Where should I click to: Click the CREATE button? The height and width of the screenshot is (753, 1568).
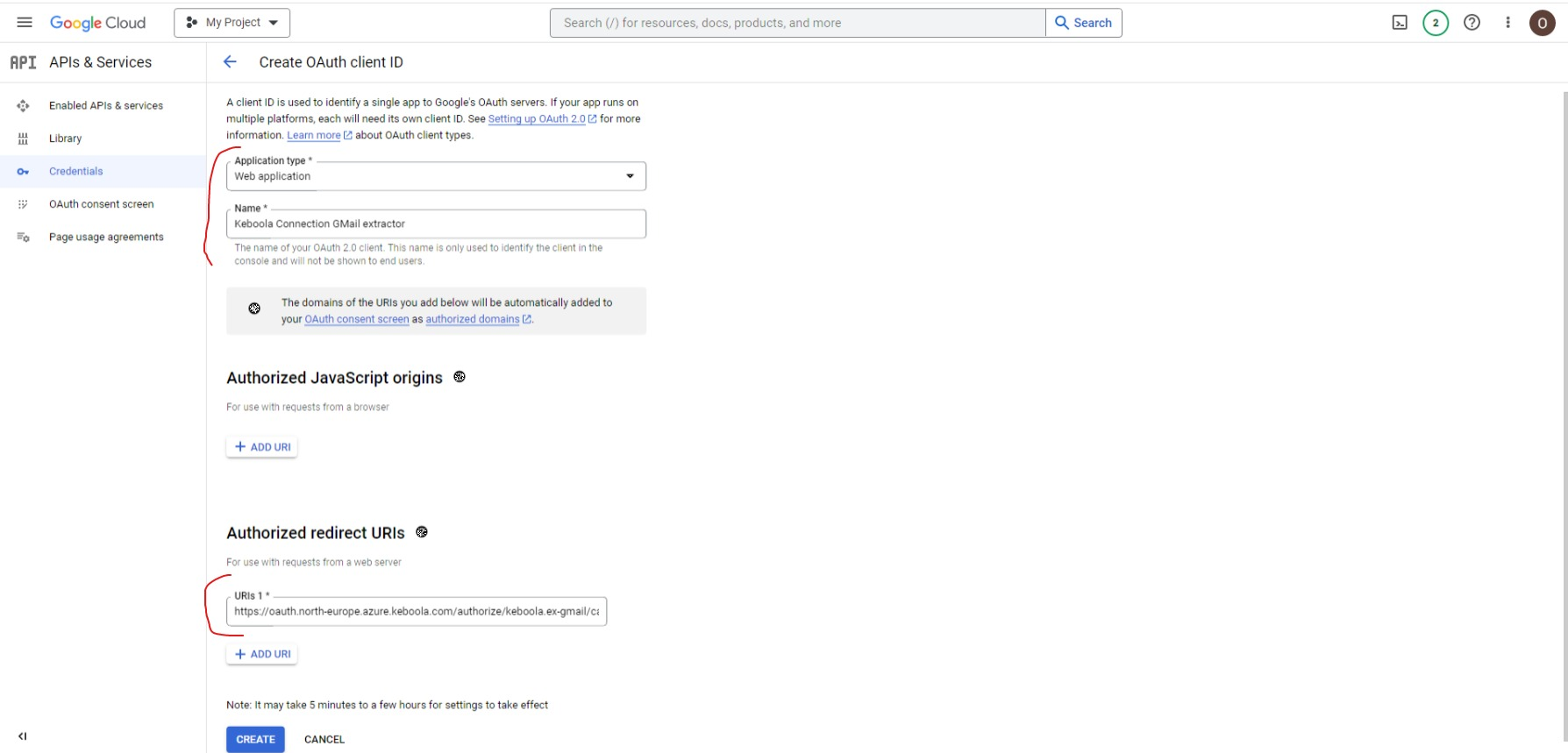click(x=255, y=739)
